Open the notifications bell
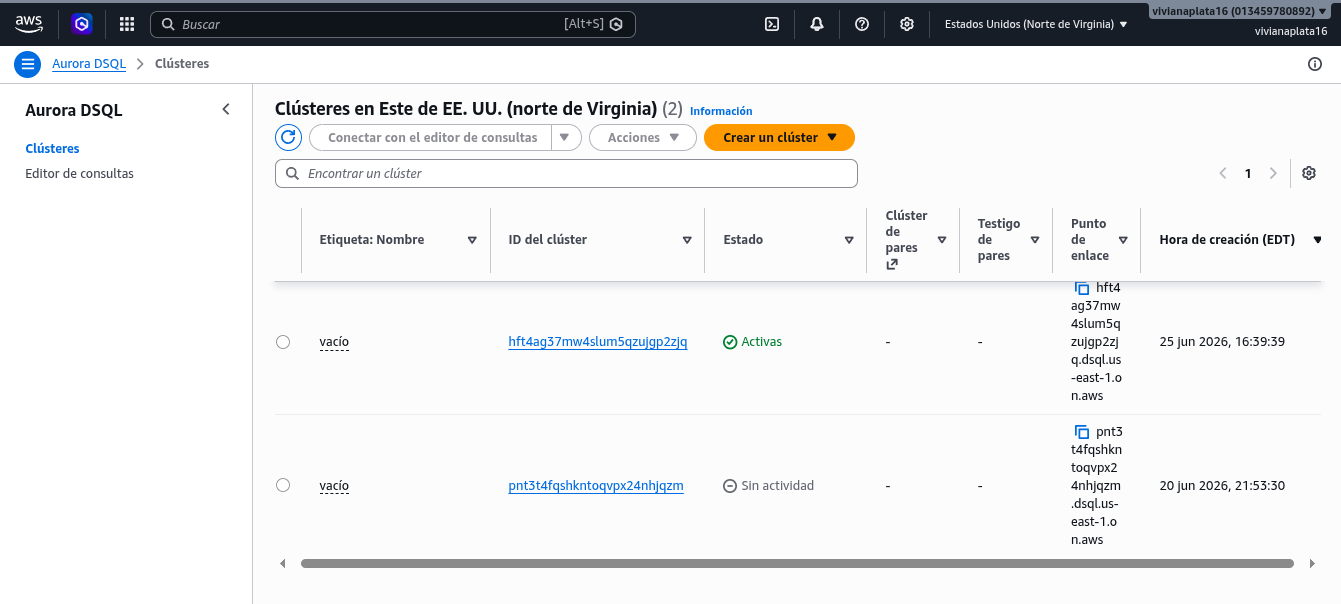 coord(817,24)
